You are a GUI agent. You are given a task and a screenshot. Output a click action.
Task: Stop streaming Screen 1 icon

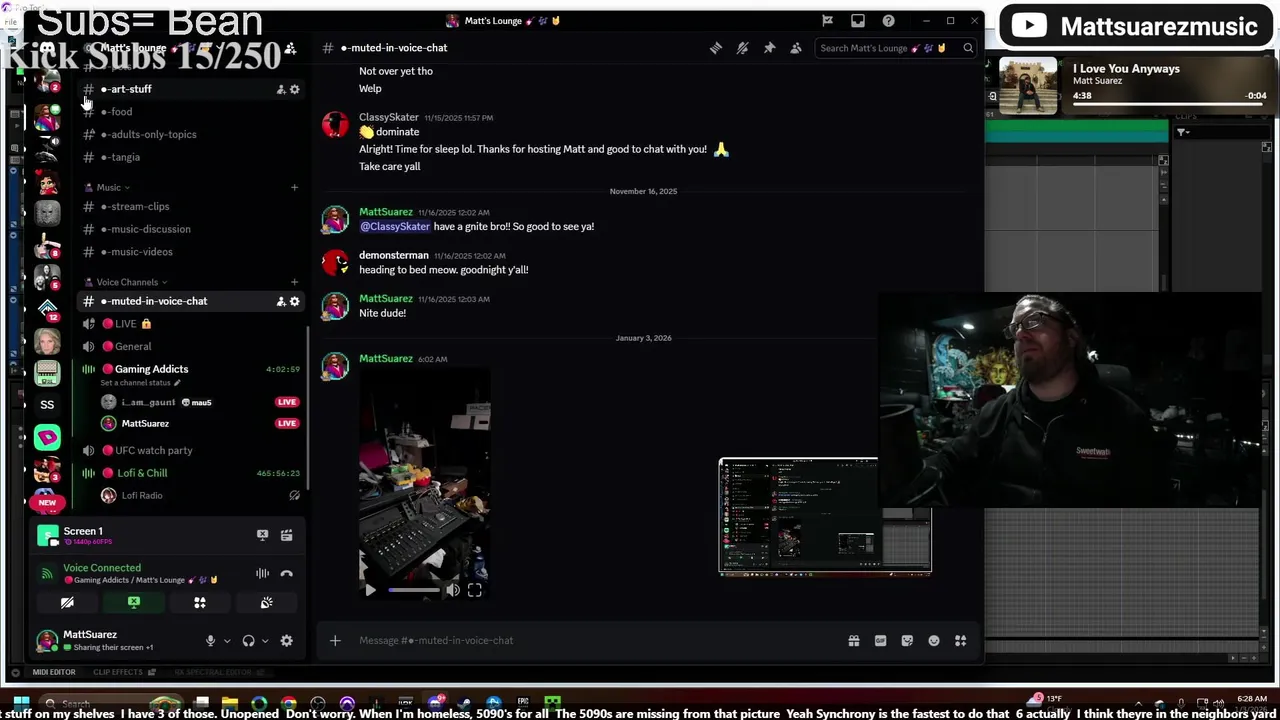tap(262, 535)
